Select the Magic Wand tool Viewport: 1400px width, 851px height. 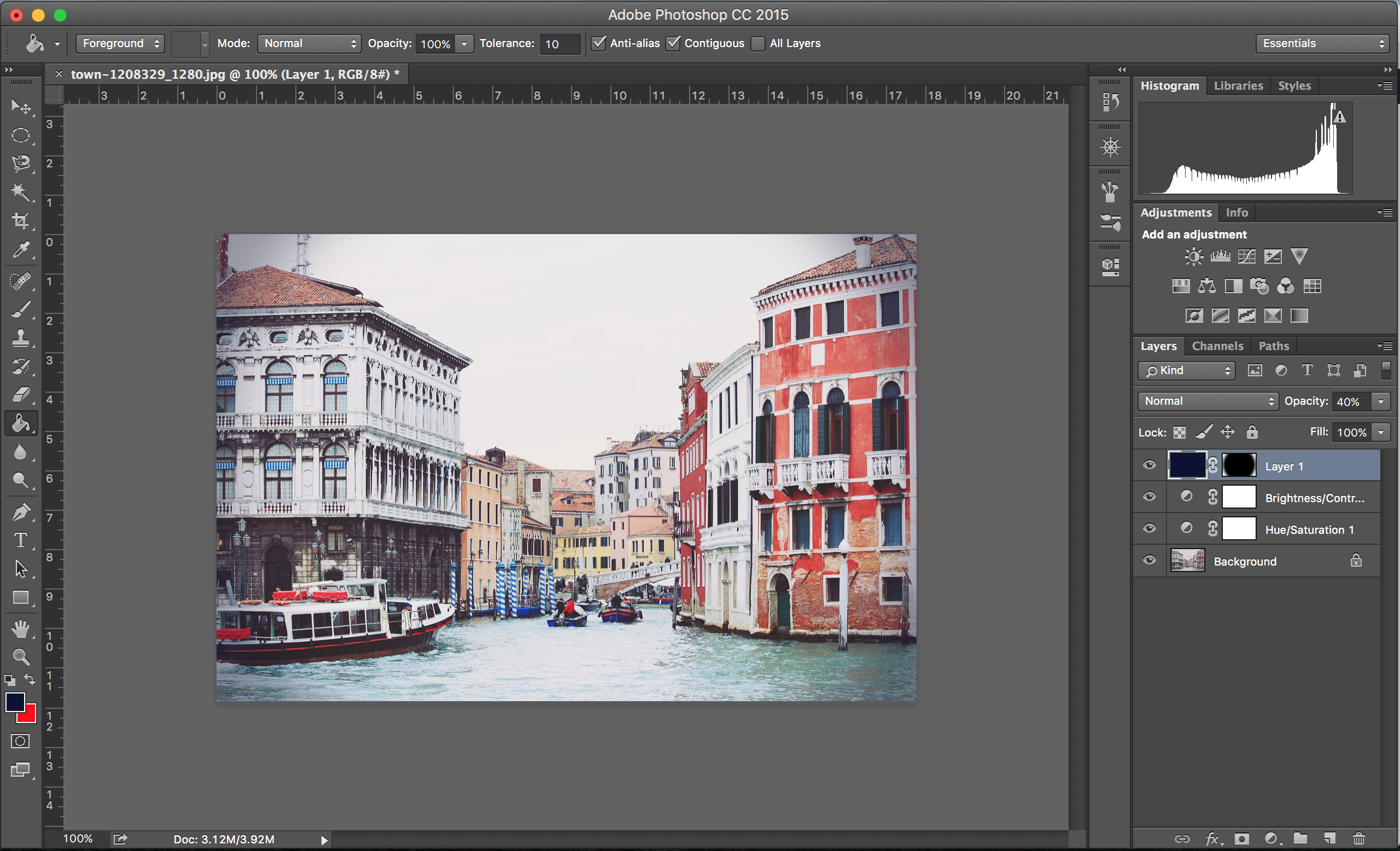click(x=21, y=192)
